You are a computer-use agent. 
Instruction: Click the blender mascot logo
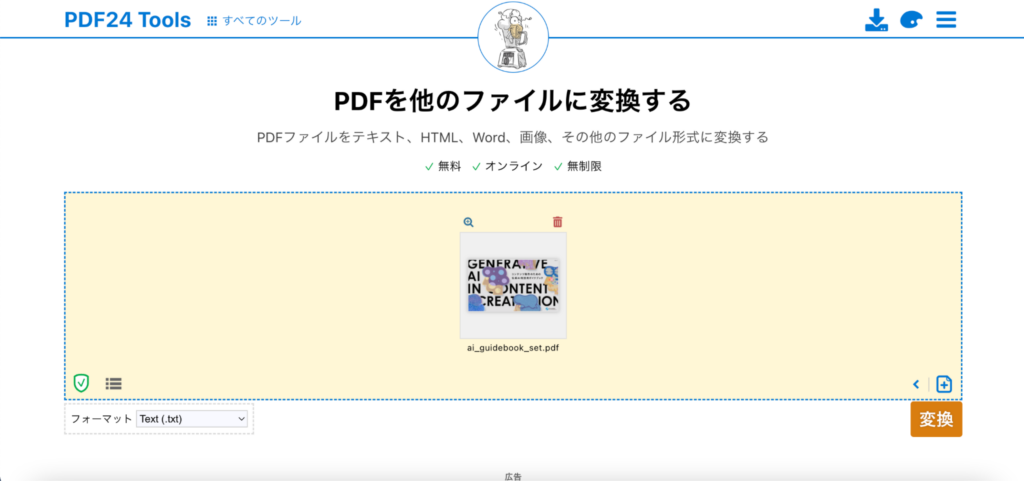pos(513,37)
